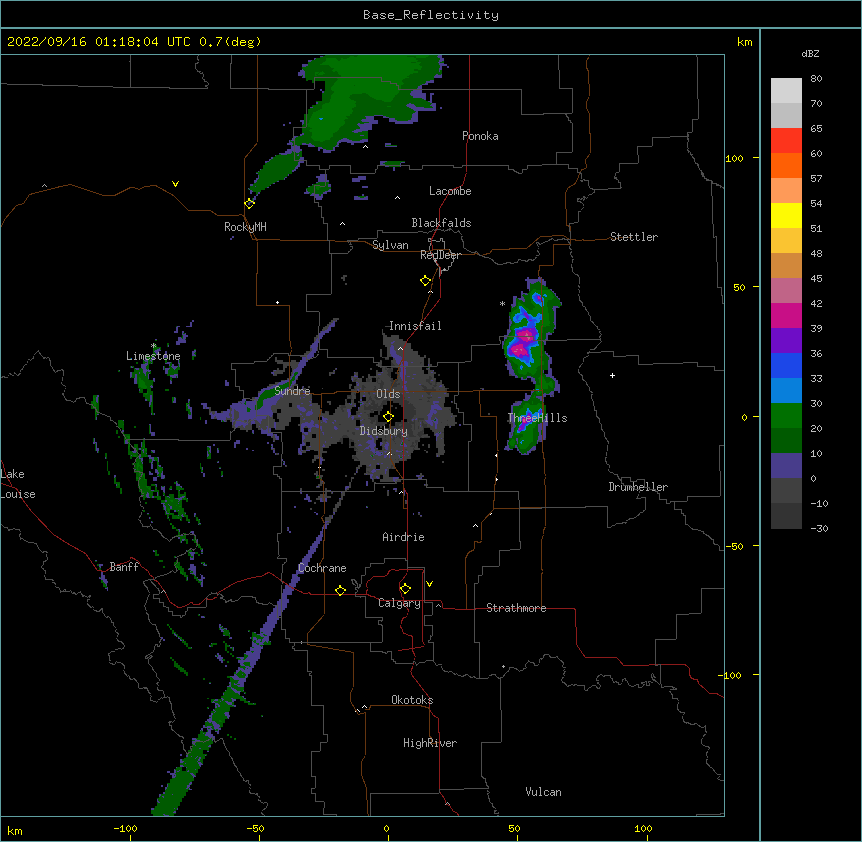Click the Innisfail town label
This screenshot has width=862, height=842.
(x=415, y=326)
